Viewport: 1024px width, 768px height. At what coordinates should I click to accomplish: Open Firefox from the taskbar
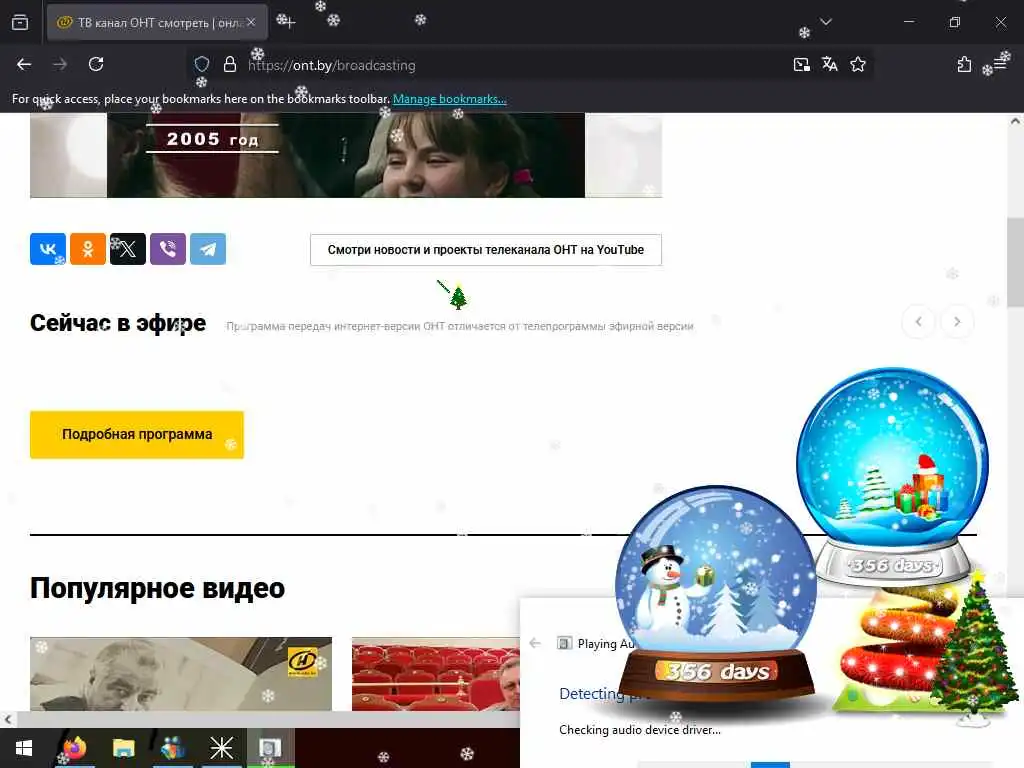coord(74,748)
